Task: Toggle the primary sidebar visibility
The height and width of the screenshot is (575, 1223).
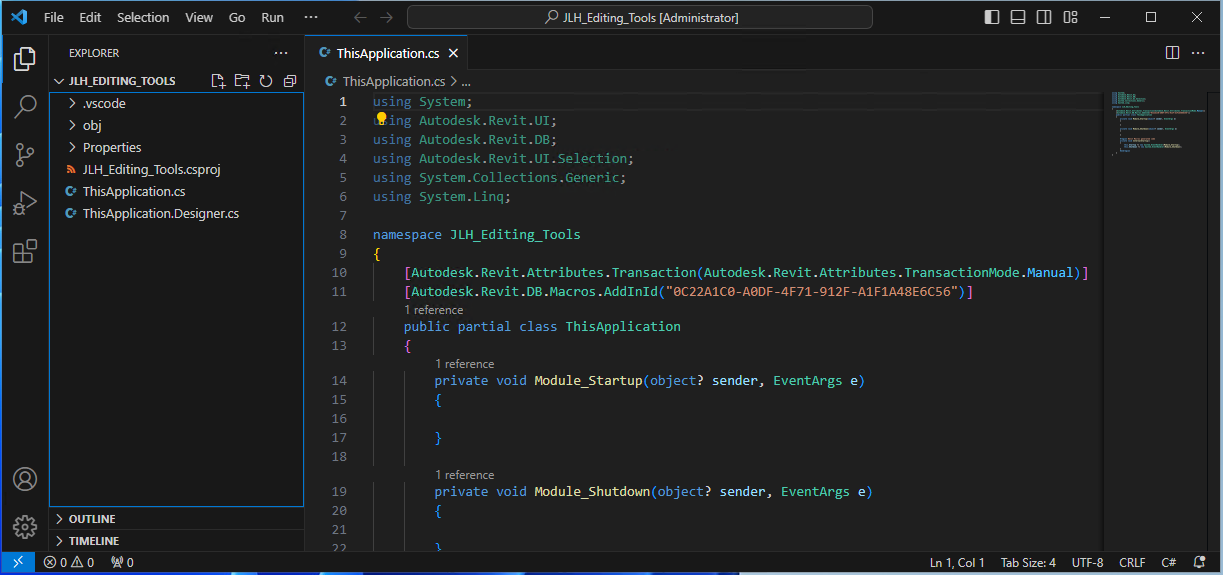Action: pos(992,17)
